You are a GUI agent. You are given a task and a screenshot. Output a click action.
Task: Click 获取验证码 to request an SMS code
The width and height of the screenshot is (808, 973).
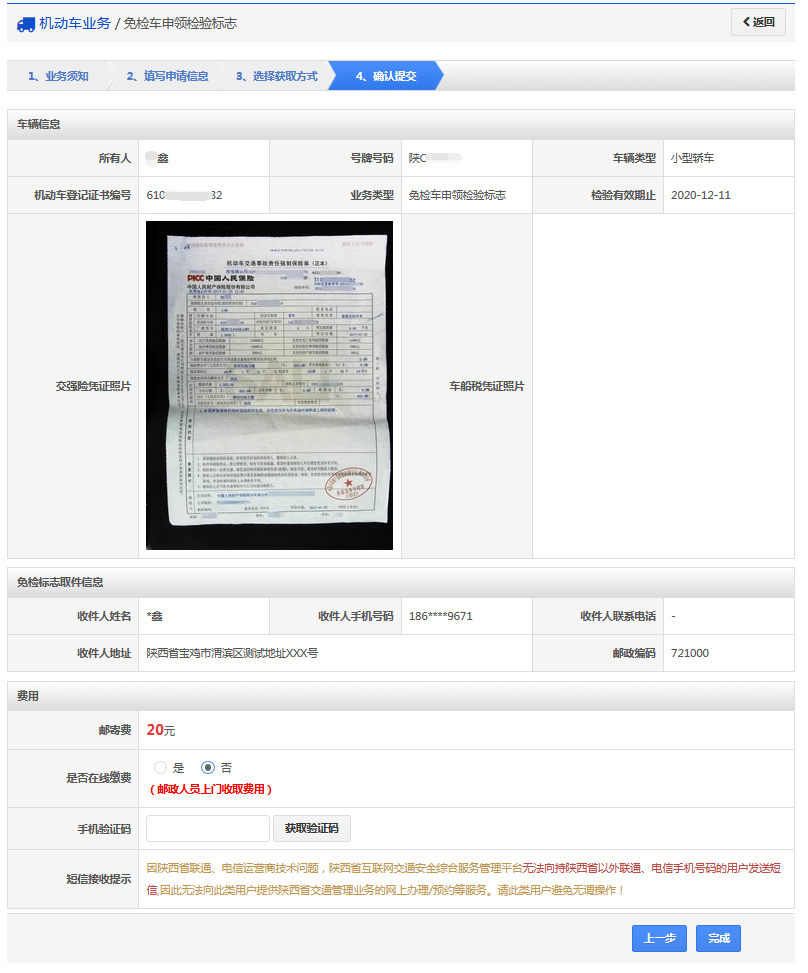tap(309, 828)
